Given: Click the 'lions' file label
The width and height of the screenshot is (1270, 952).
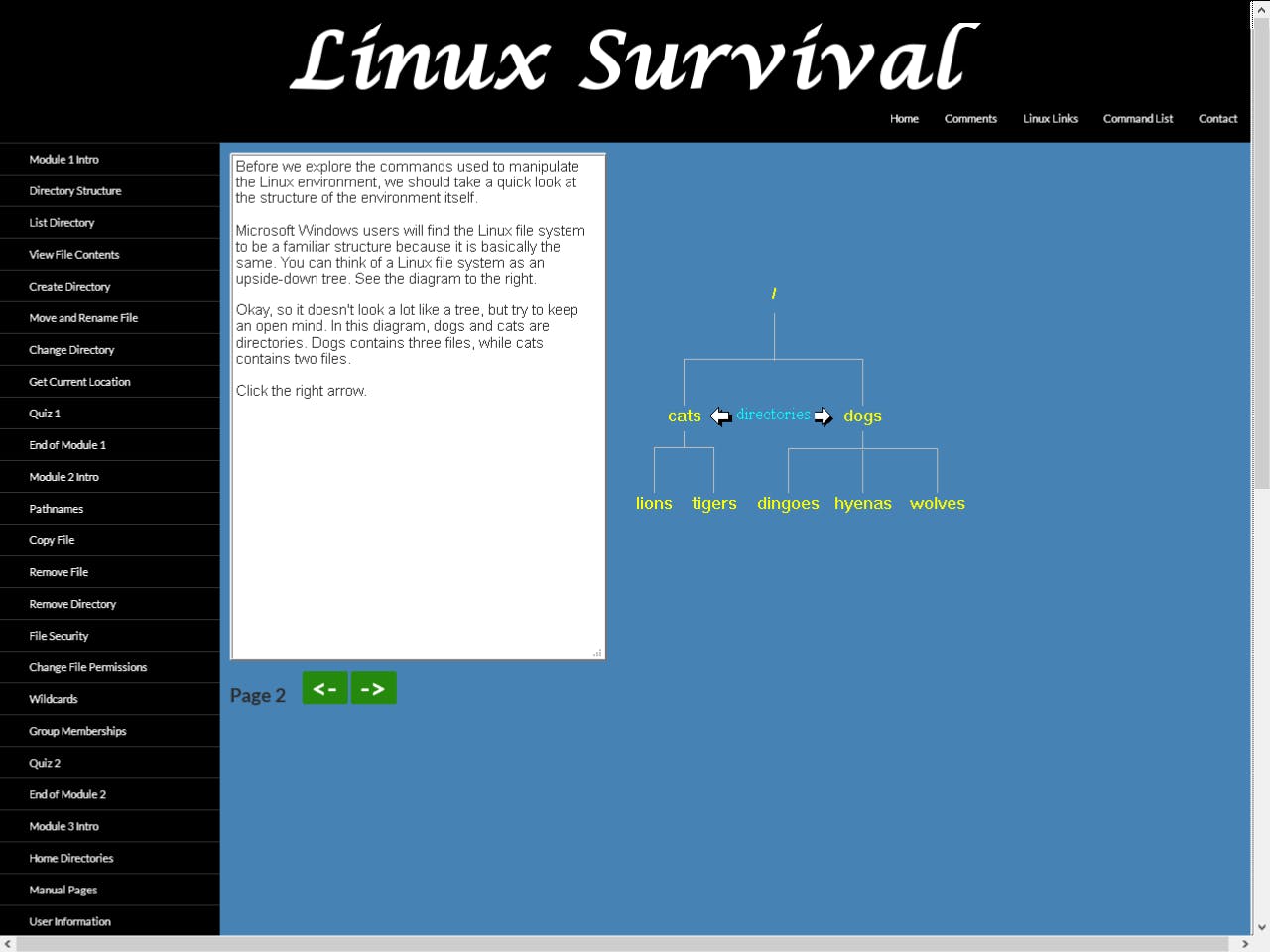Looking at the screenshot, I should 654,504.
